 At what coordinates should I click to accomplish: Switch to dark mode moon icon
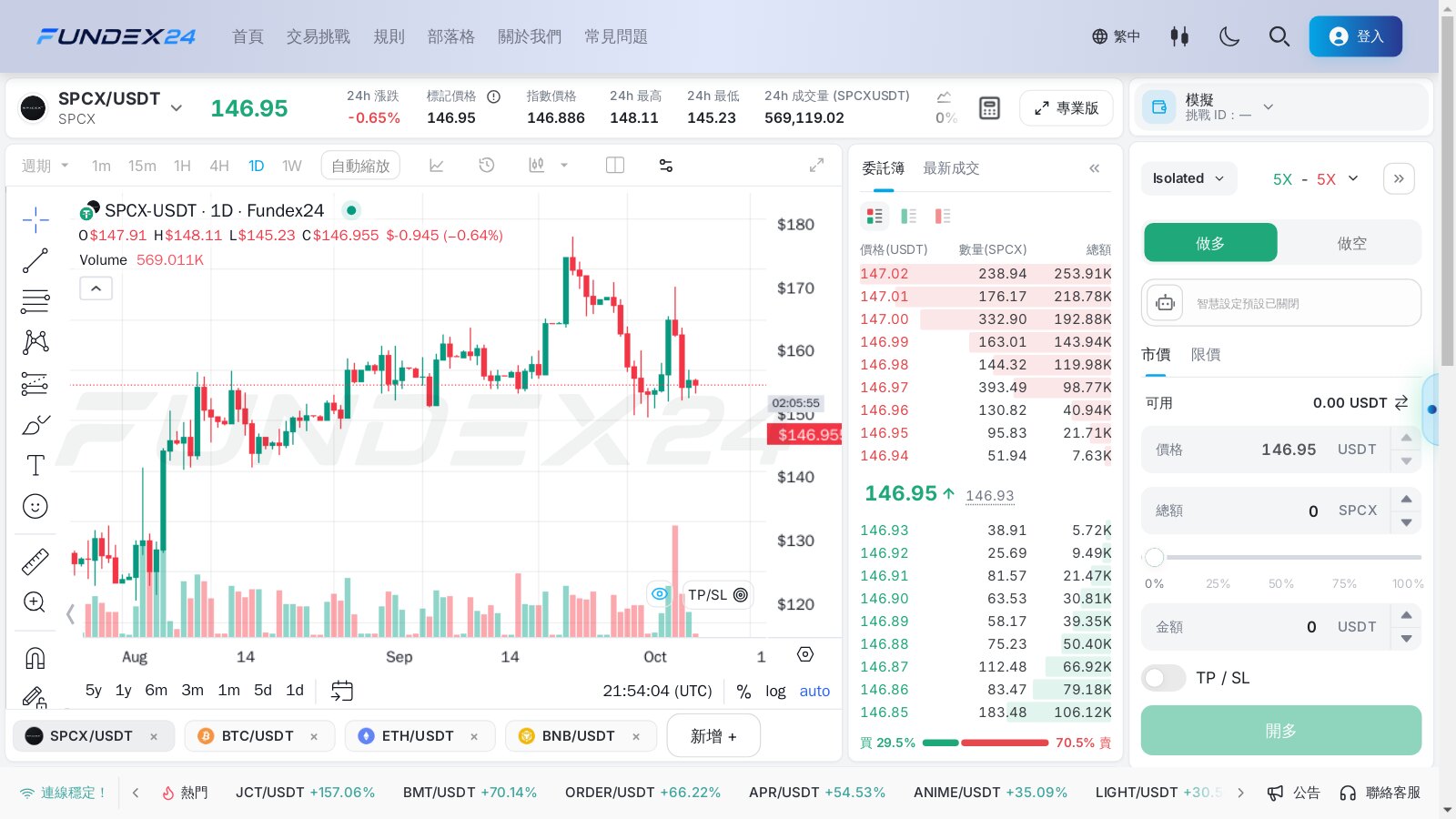(x=1229, y=36)
